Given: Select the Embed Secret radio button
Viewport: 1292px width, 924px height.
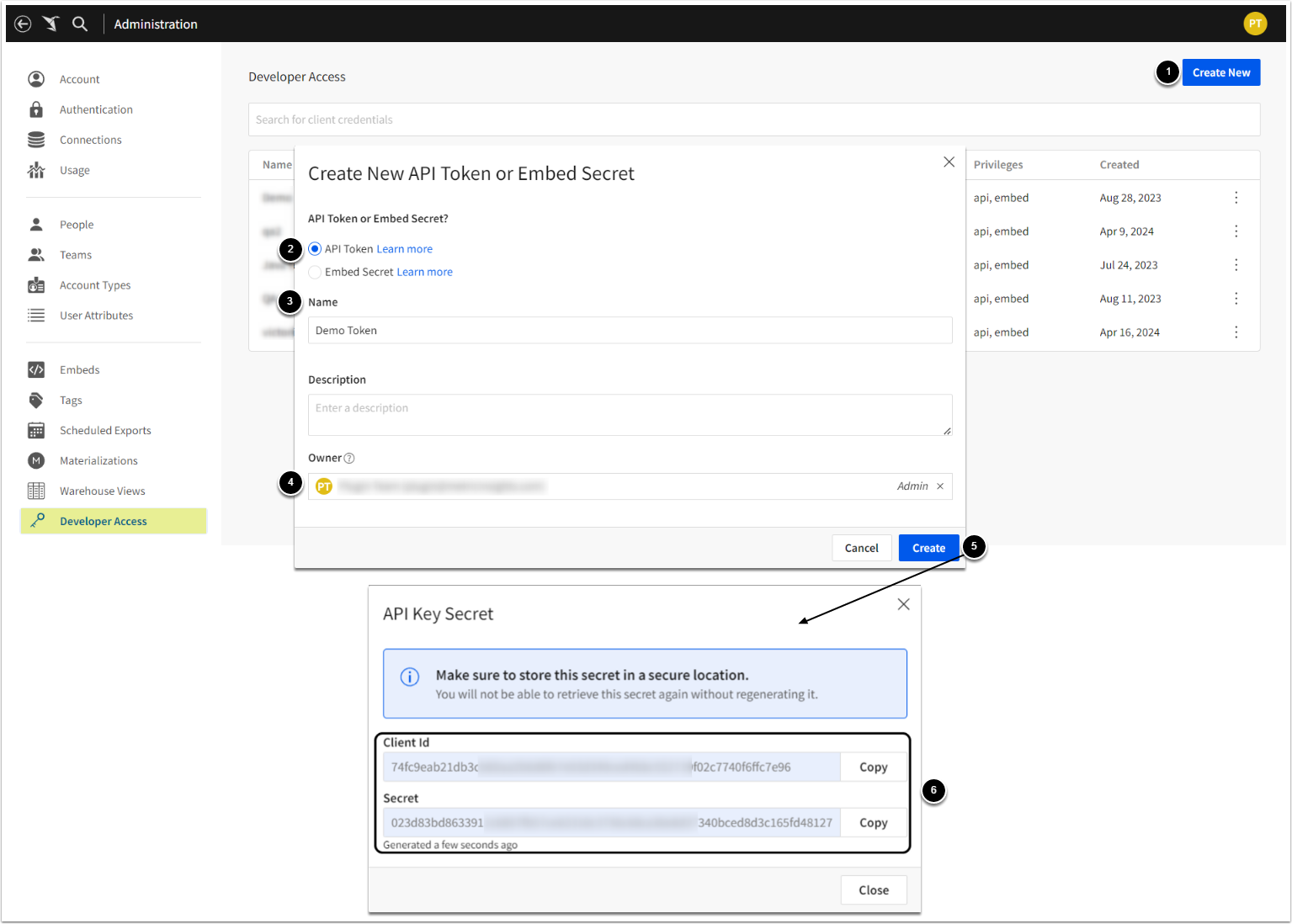Looking at the screenshot, I should 315,272.
